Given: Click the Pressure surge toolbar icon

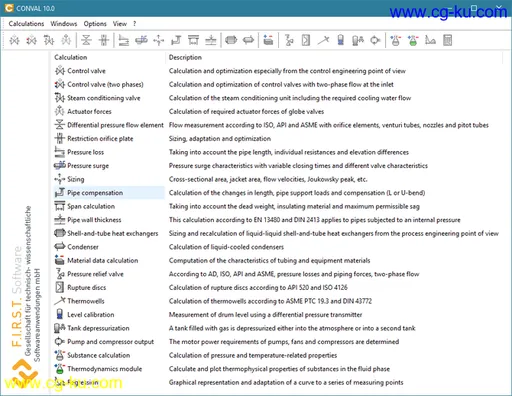Looking at the screenshot, I should coord(141,40).
